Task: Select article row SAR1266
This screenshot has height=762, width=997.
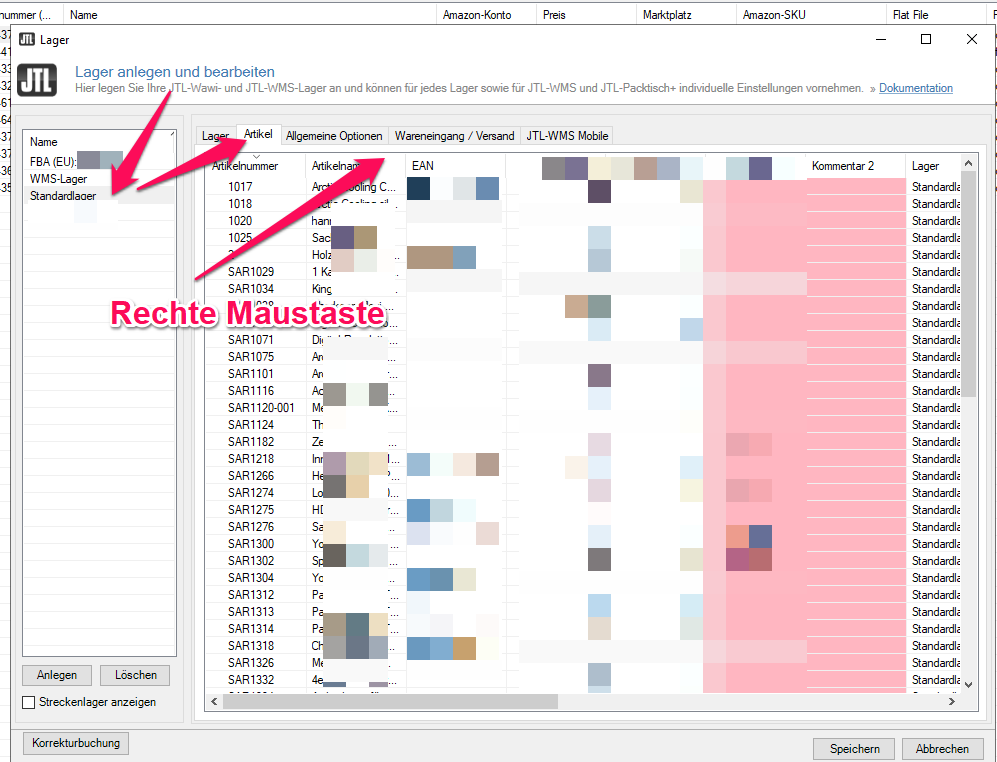Action: coord(582,476)
